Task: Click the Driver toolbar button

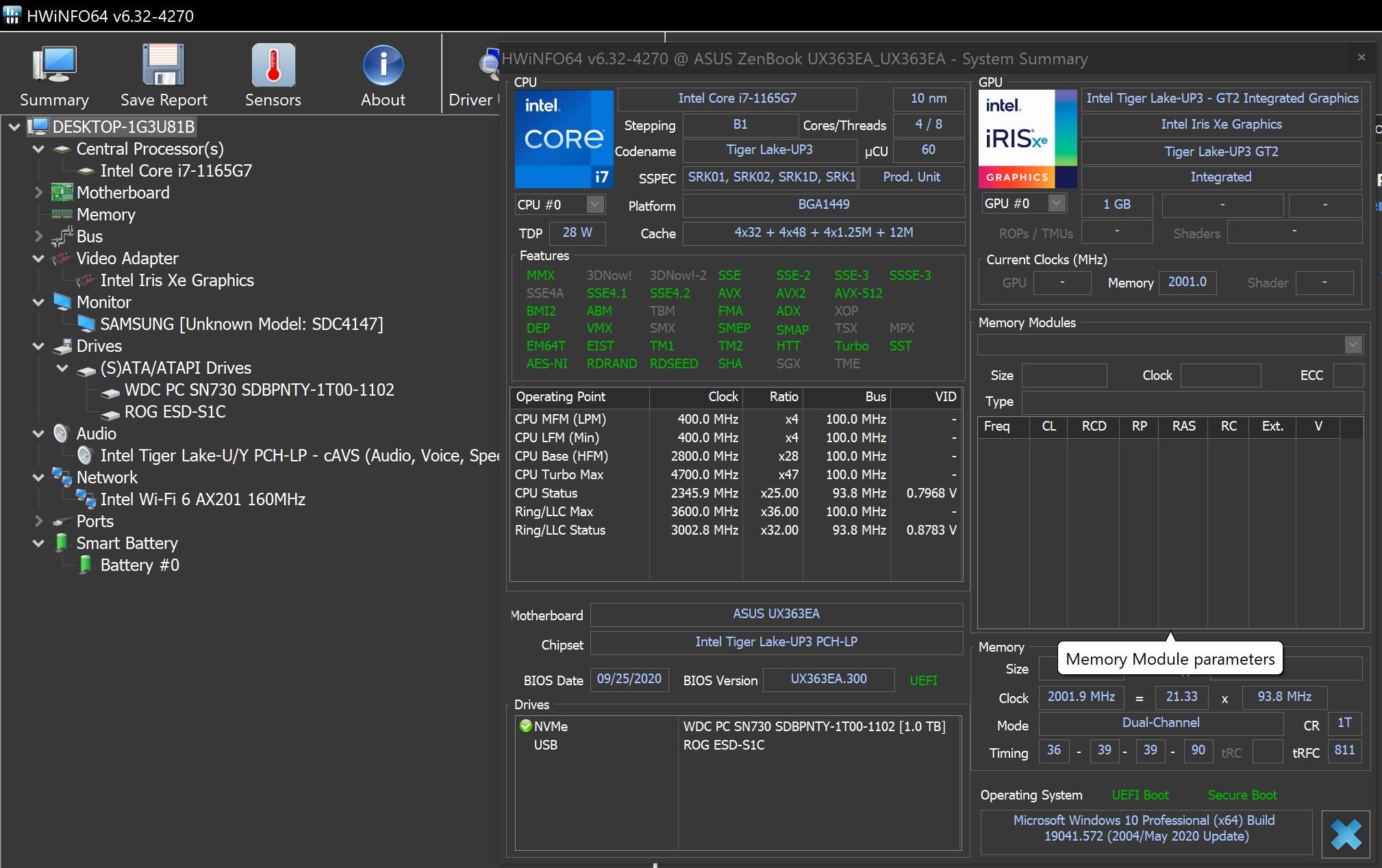Action: 472,74
